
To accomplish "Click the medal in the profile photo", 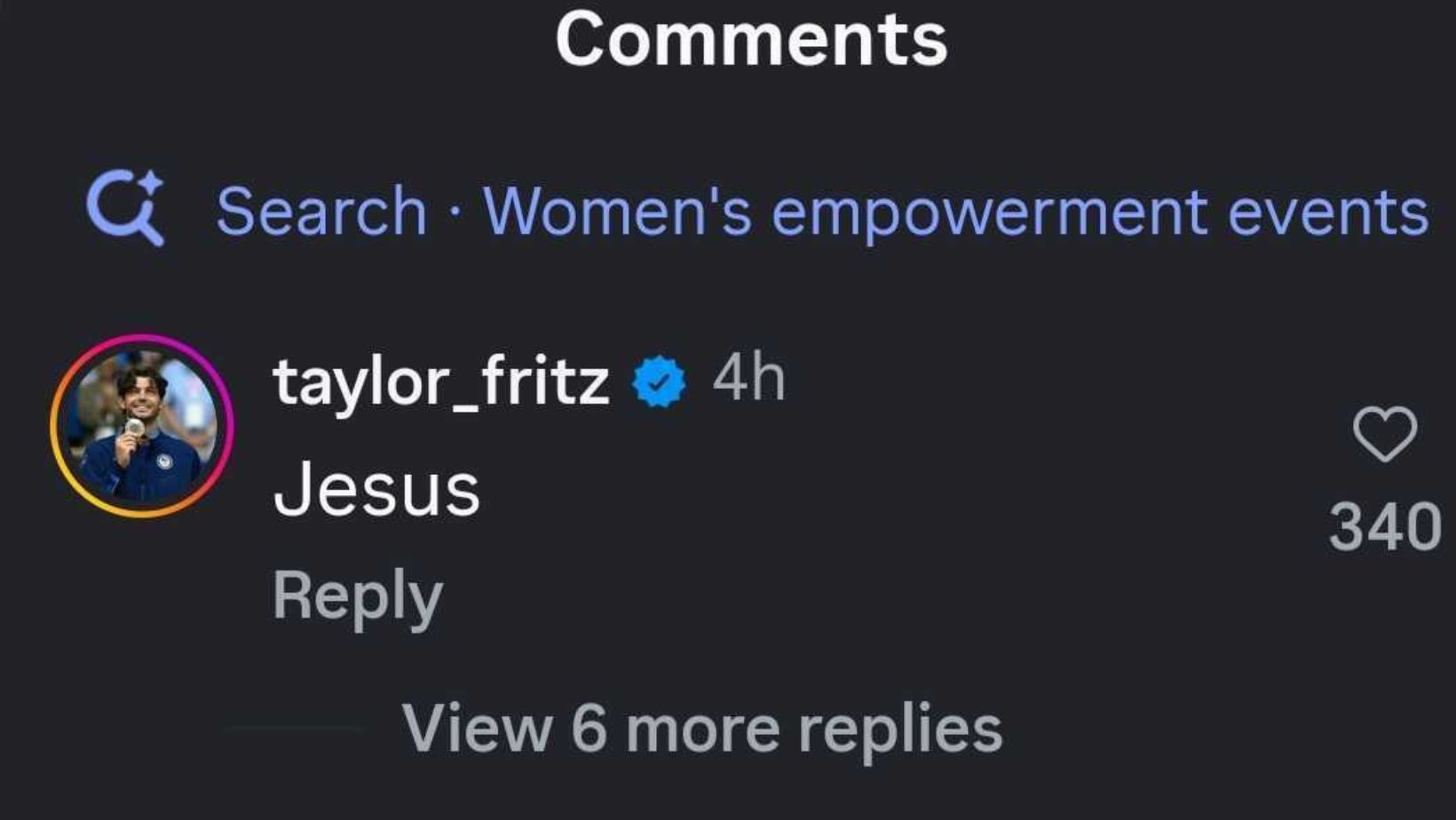I will coord(134,428).
